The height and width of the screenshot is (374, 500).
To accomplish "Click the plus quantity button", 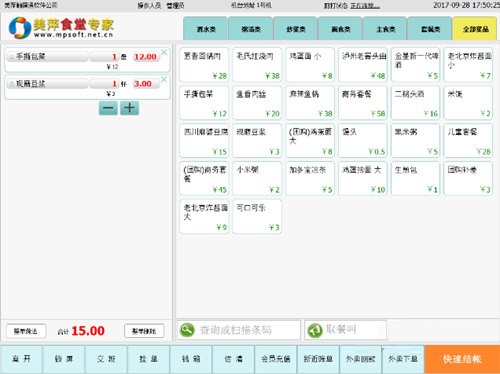I will tap(129, 108).
